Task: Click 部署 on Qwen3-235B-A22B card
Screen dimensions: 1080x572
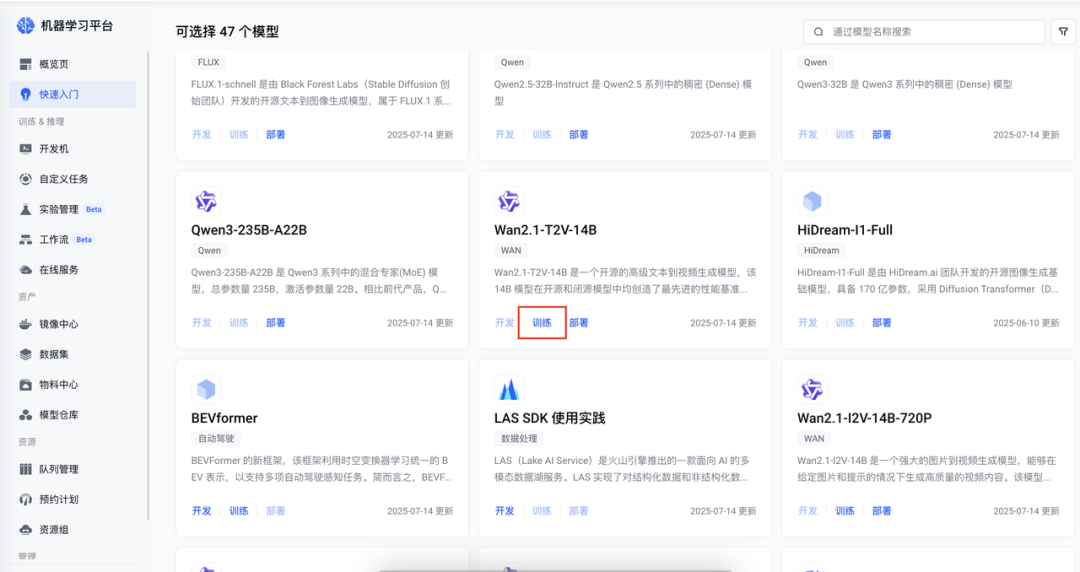Action: (x=276, y=323)
